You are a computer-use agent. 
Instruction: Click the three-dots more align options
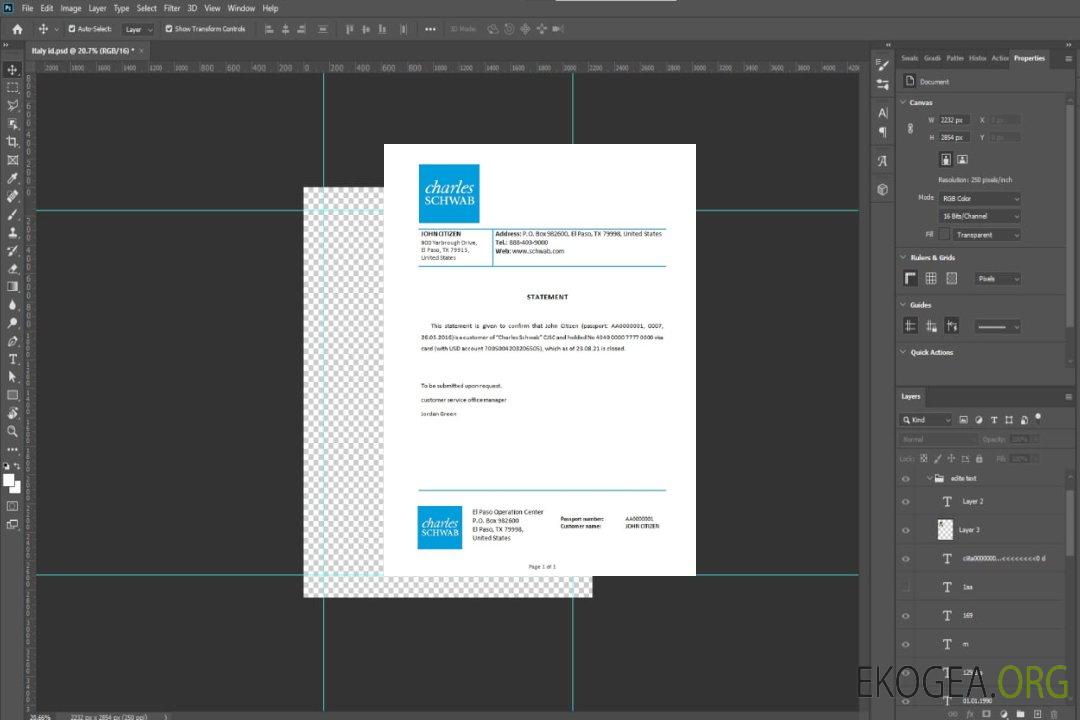pos(430,29)
